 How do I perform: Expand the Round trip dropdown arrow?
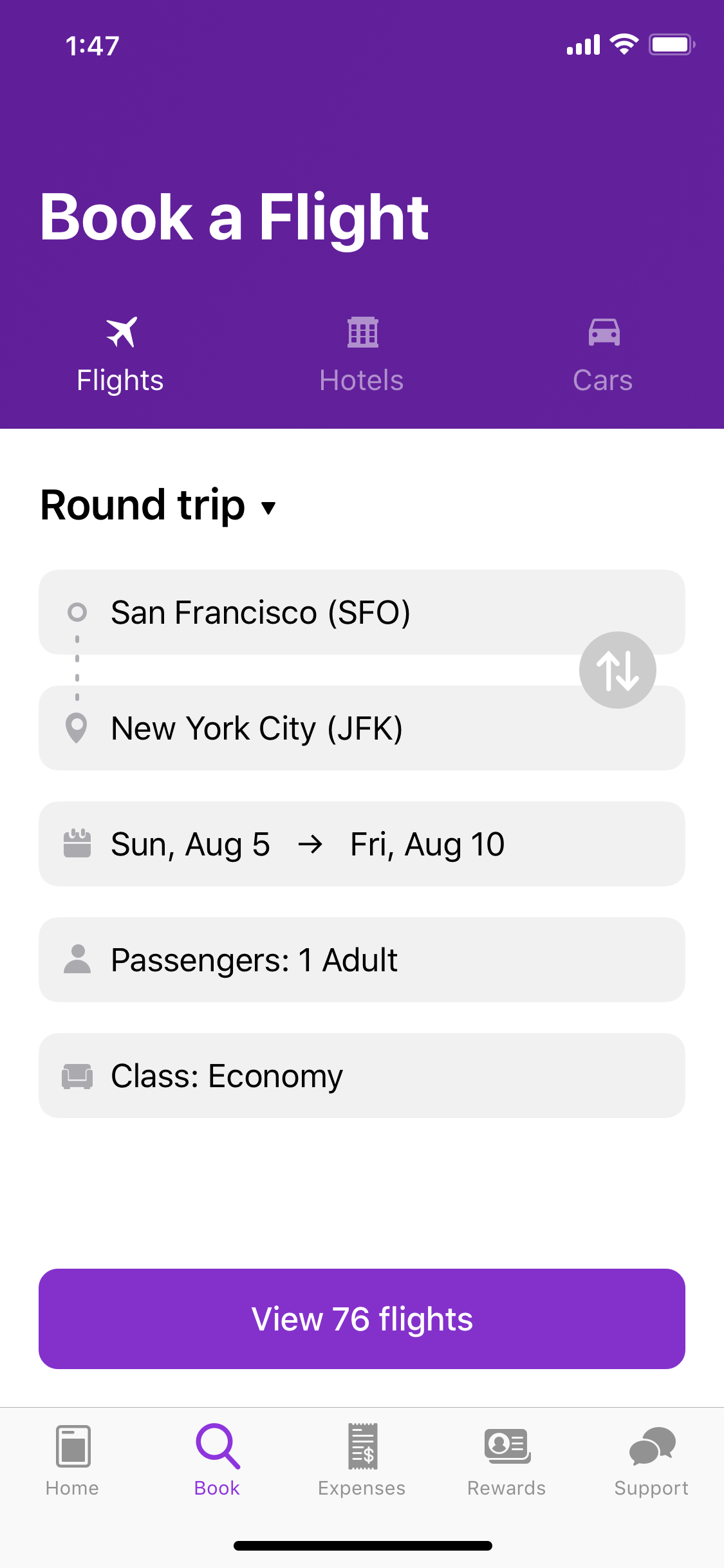(x=269, y=508)
